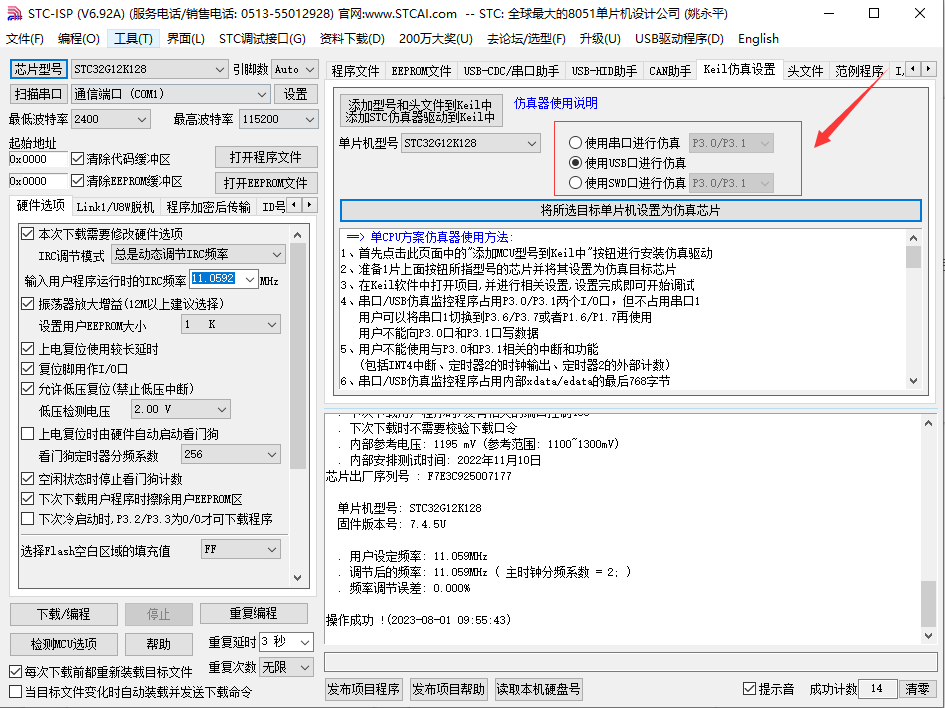The width and height of the screenshot is (945, 708).
Task: Click emulator instructions scroll down arrow
Action: pos(914,381)
